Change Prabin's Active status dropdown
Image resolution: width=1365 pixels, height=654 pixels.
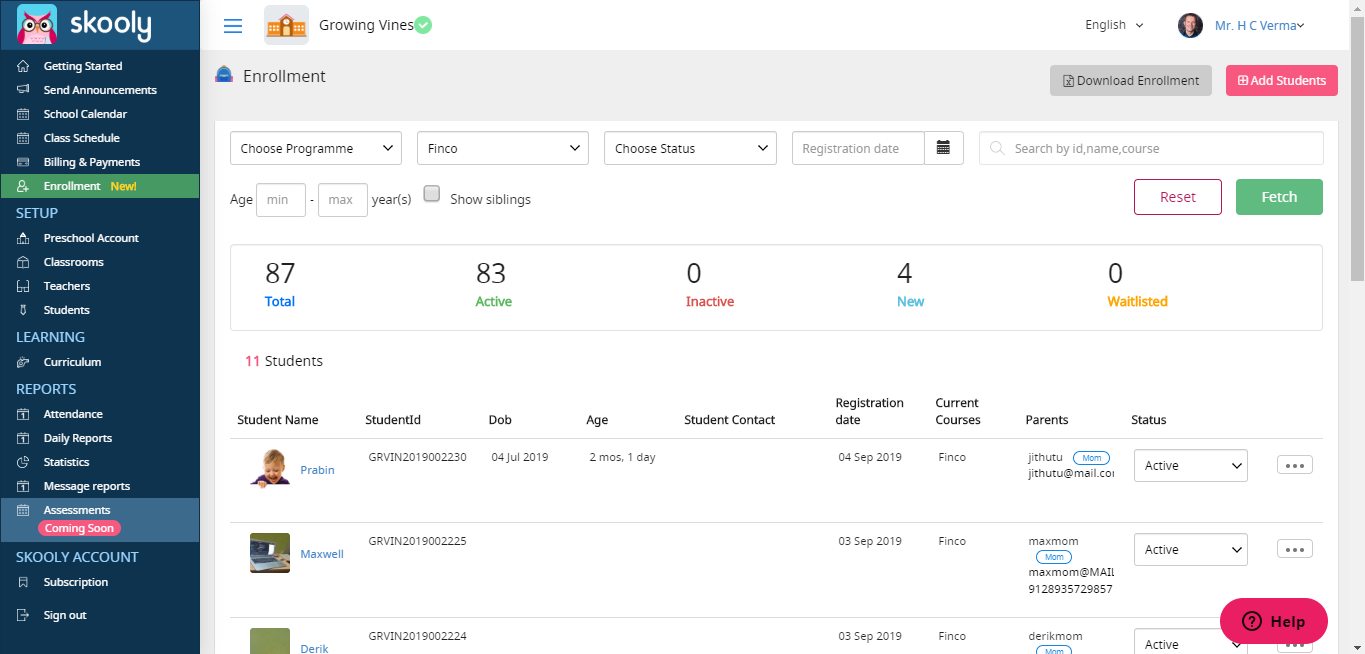click(x=1190, y=465)
